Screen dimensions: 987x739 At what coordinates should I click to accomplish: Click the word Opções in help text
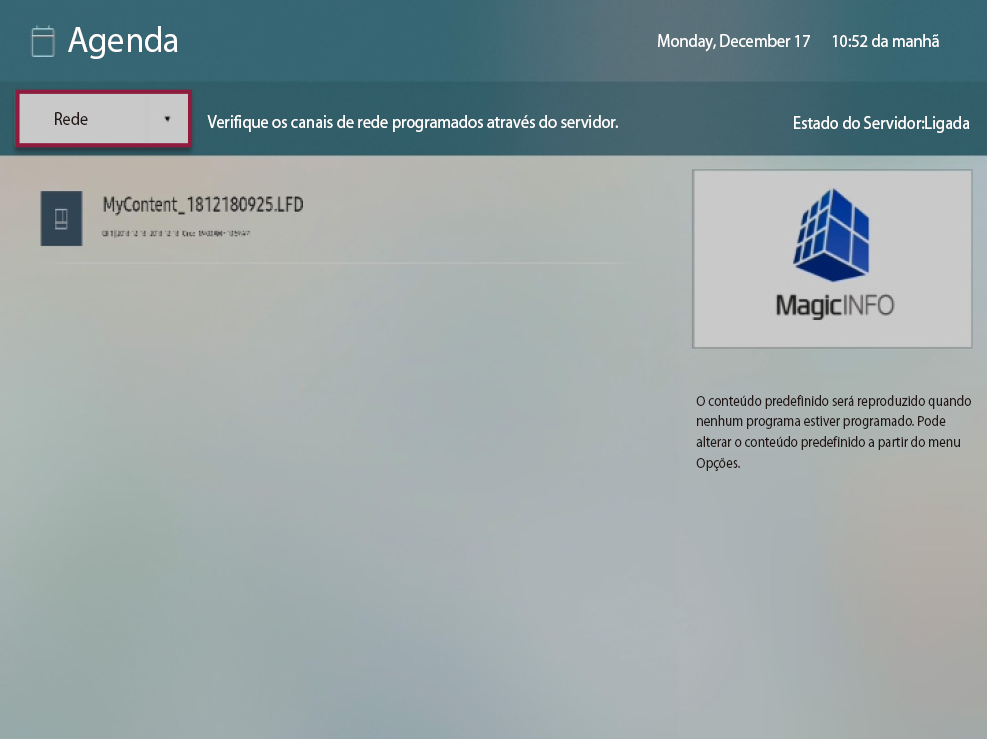click(x=718, y=463)
